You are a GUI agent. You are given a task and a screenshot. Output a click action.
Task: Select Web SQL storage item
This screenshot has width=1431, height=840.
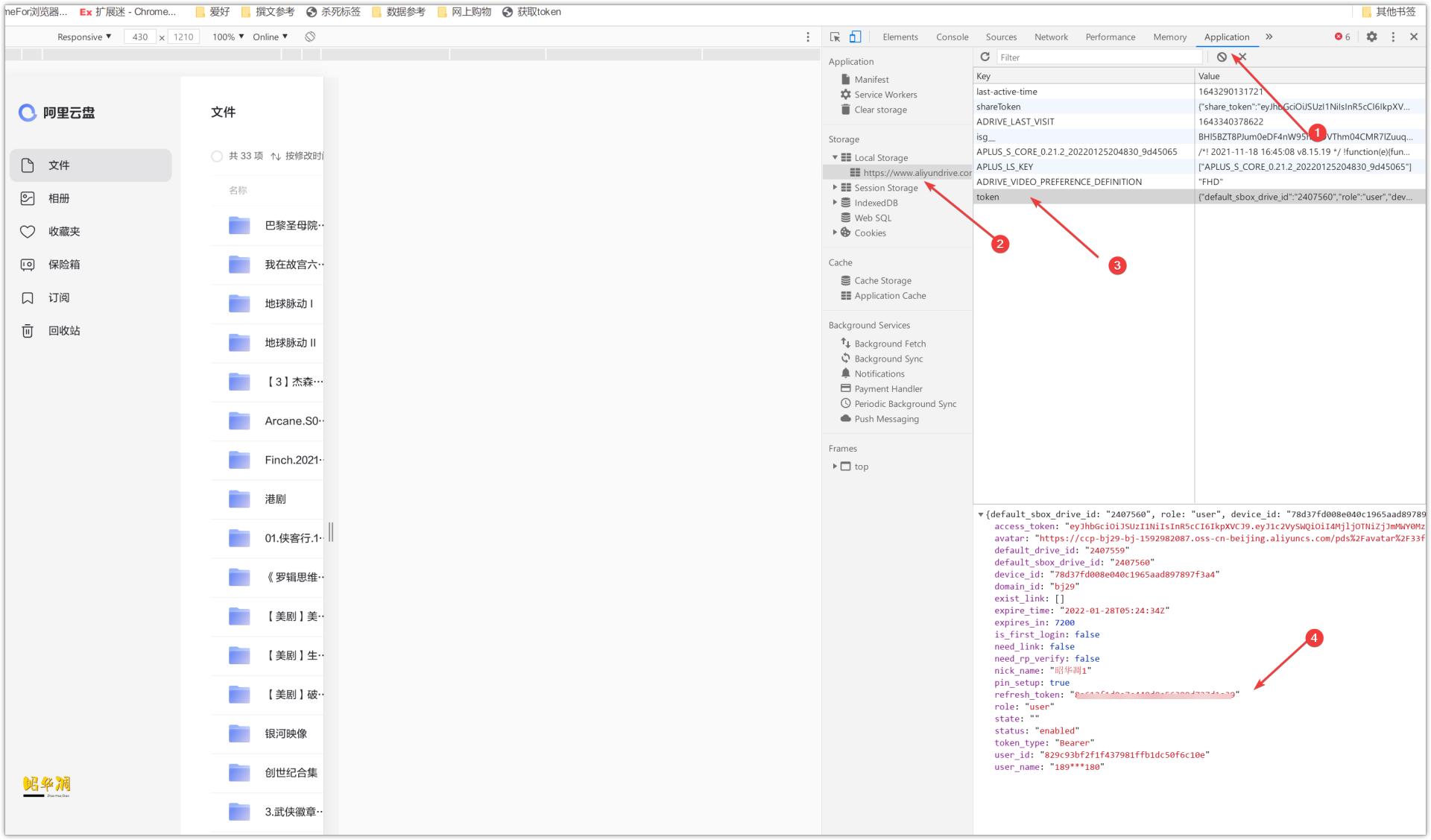(866, 218)
